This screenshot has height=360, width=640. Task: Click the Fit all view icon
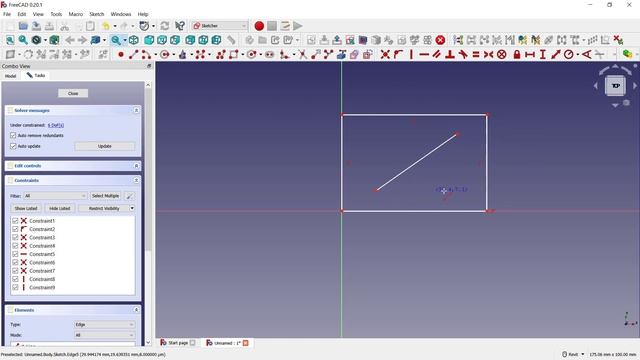point(10,40)
